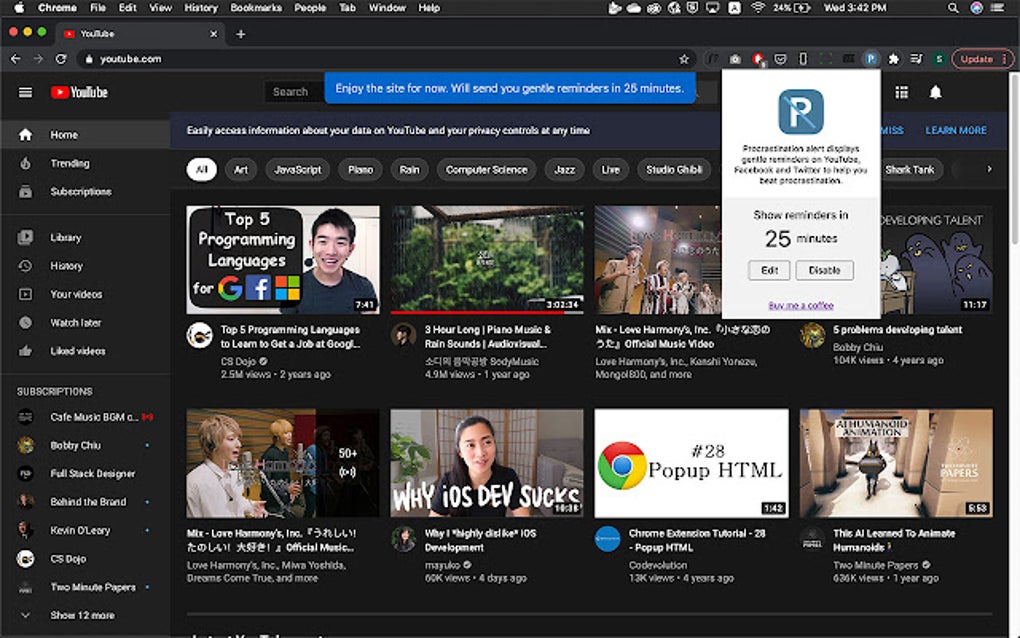The height and width of the screenshot is (638, 1020).
Task: Click the Procrastination alert extension icon
Action: [871, 59]
